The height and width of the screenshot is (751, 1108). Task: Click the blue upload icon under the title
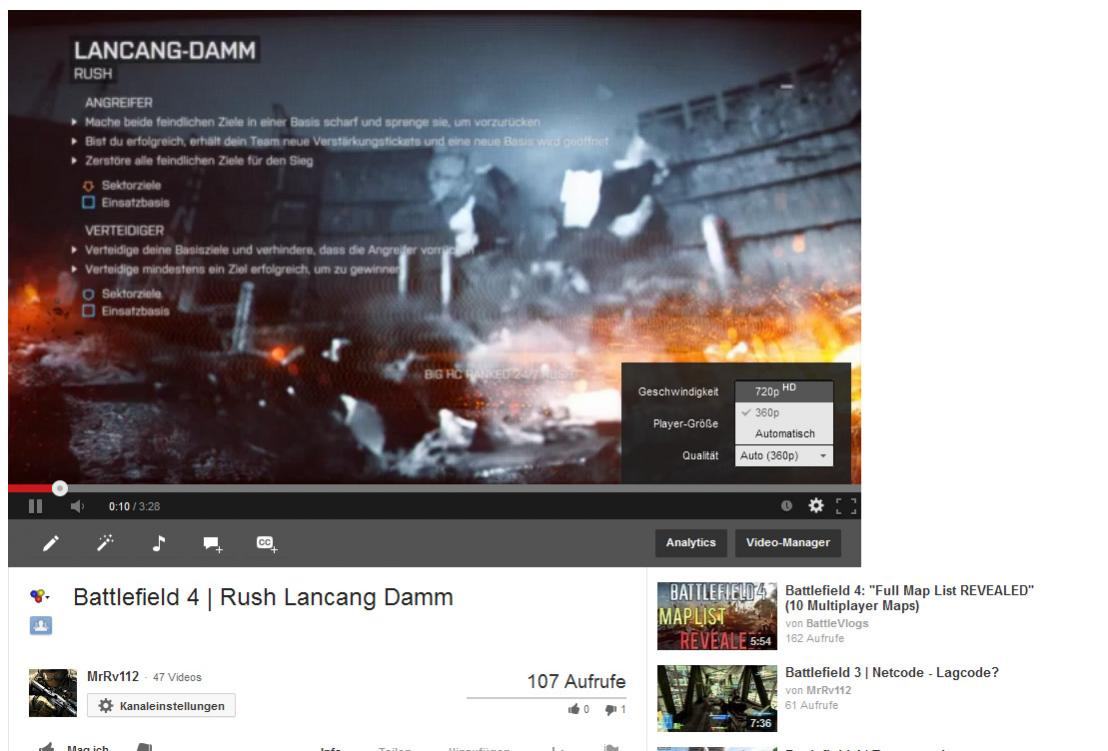coord(41,625)
